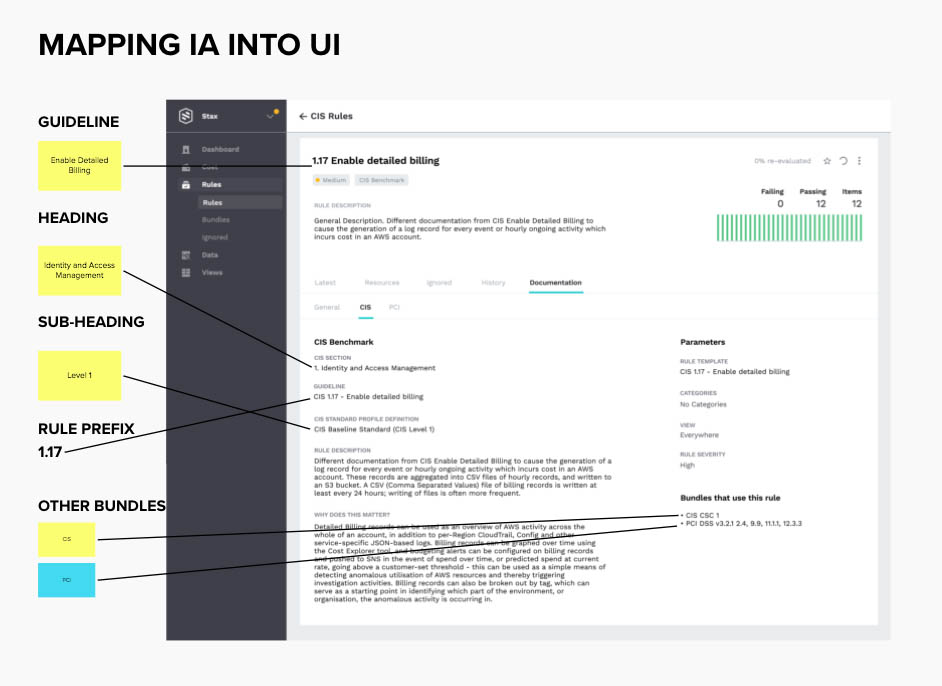This screenshot has height=686, width=942.
Task: Expand the Stax account dropdown chevron
Action: point(269,117)
